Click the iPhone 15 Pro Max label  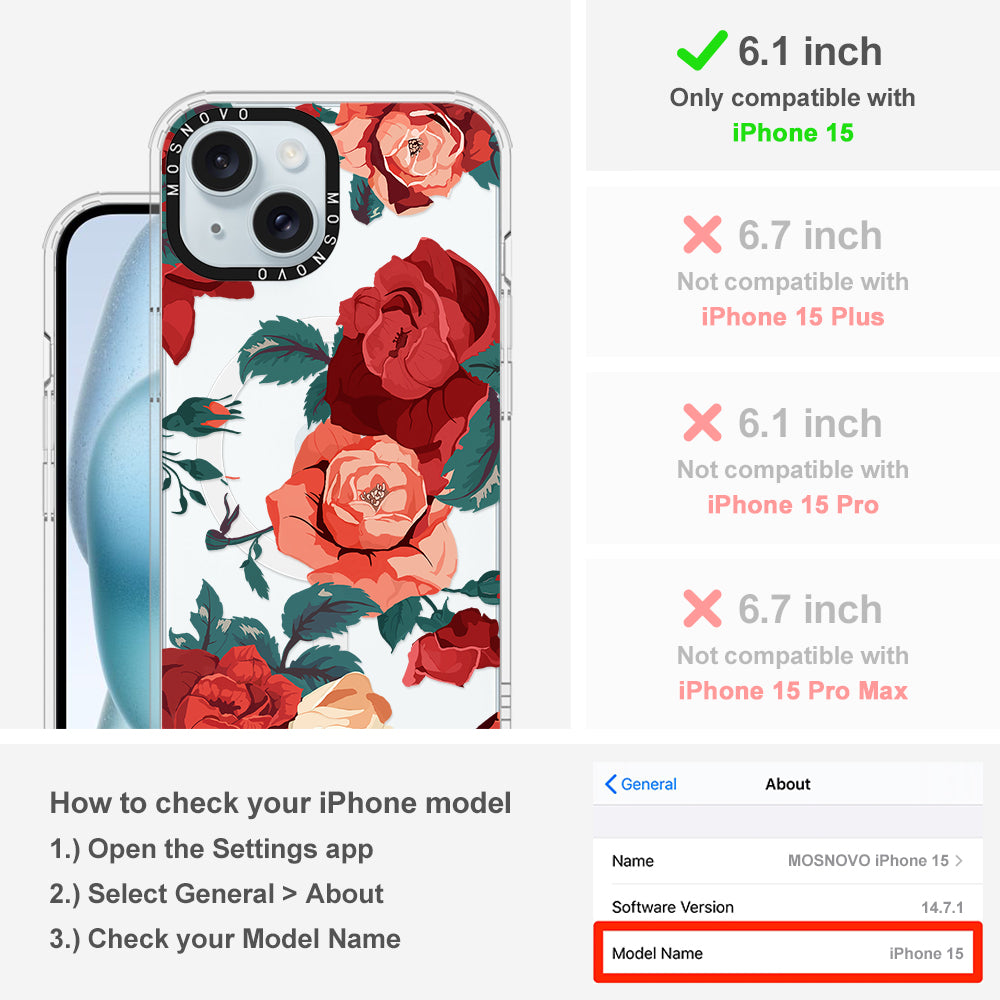[x=793, y=690]
